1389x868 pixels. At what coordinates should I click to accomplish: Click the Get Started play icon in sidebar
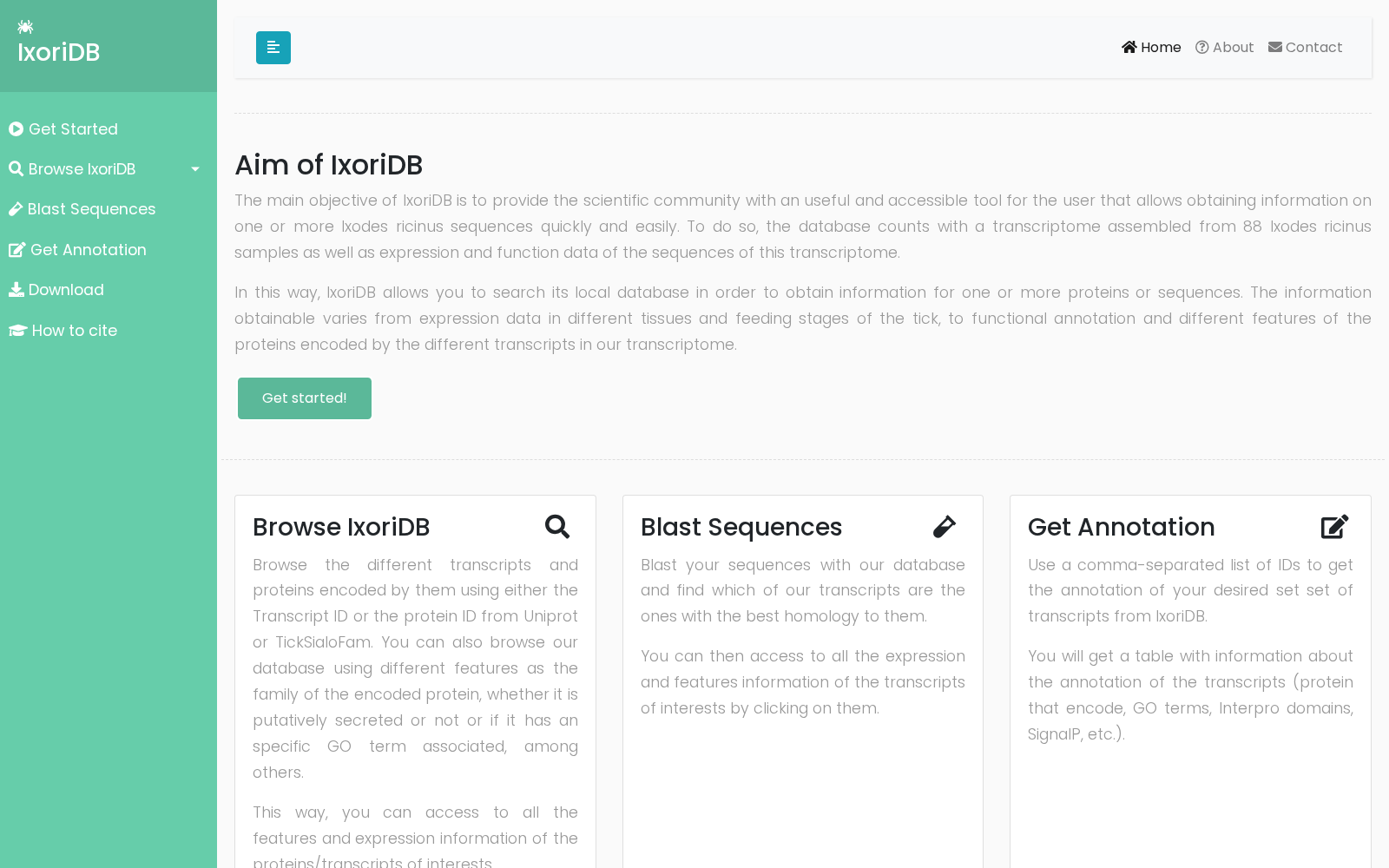[16, 129]
